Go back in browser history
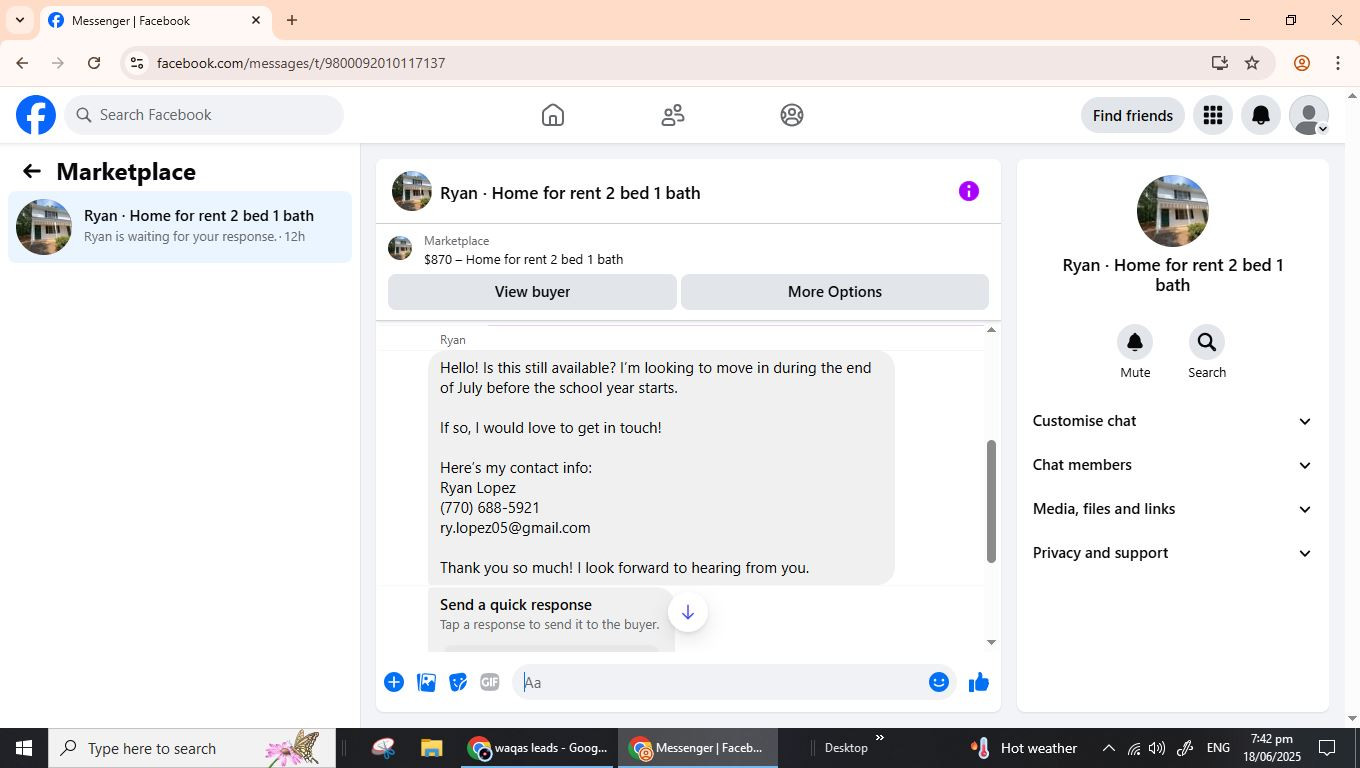Screen dimensions: 1360x768 [x=22, y=63]
